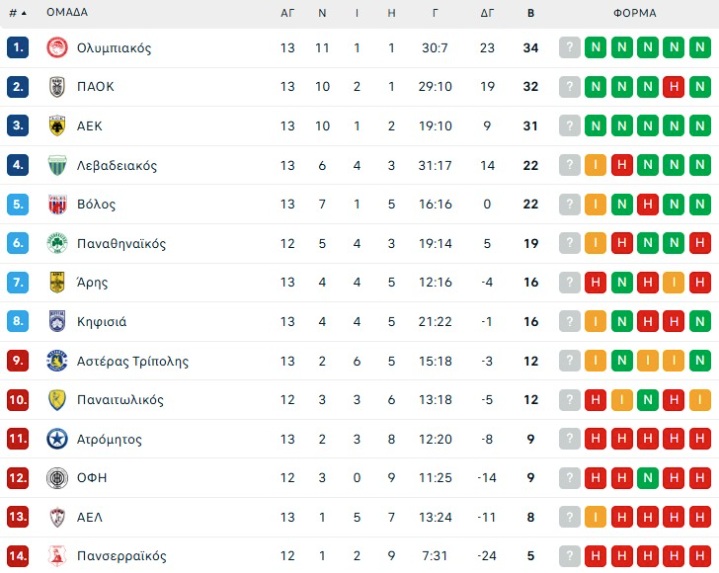Screen dimensions: 719x573
Task: Sort table by the # column arrow
Action: point(23,13)
